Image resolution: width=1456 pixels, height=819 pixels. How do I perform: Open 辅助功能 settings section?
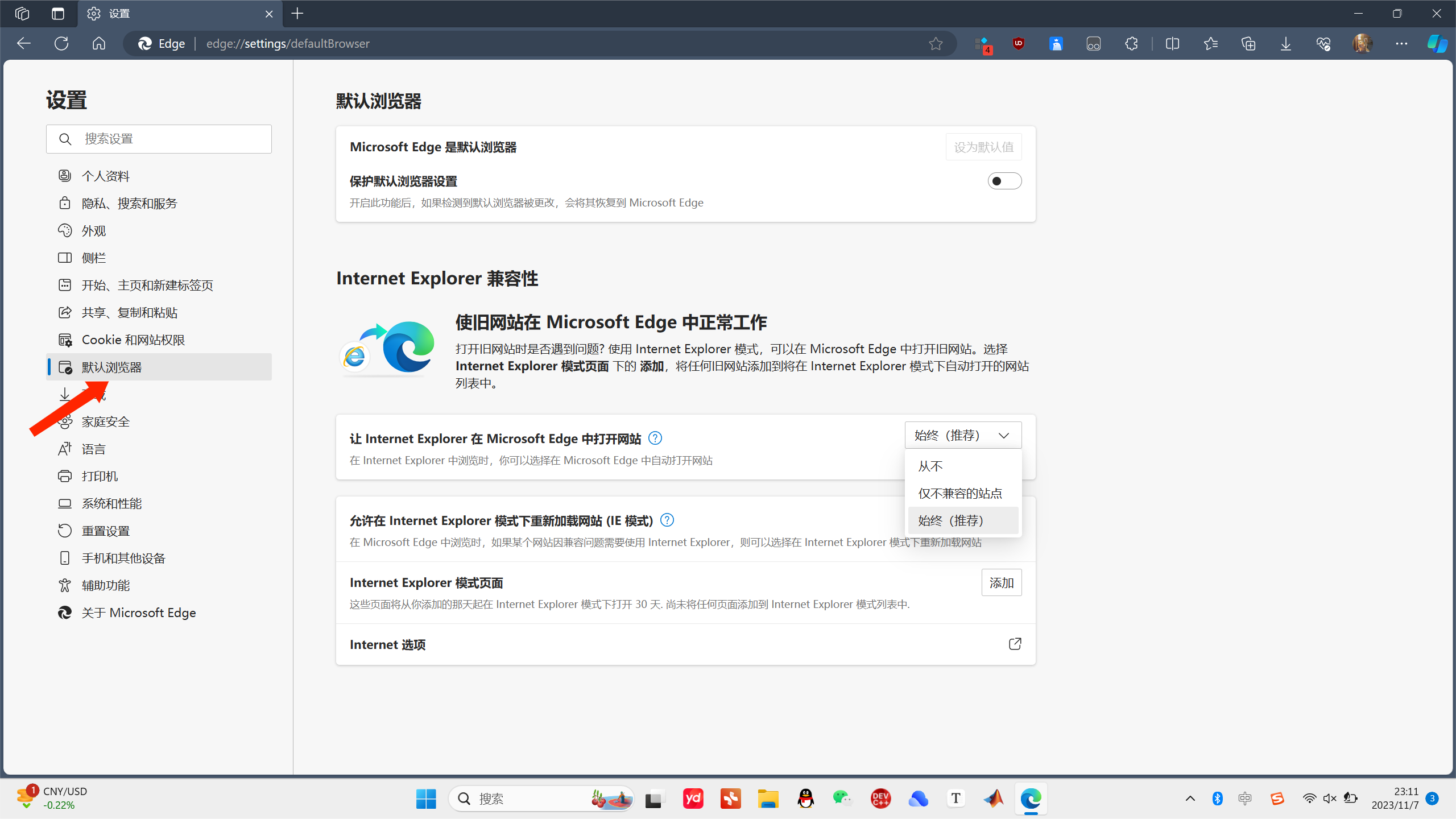[159, 585]
